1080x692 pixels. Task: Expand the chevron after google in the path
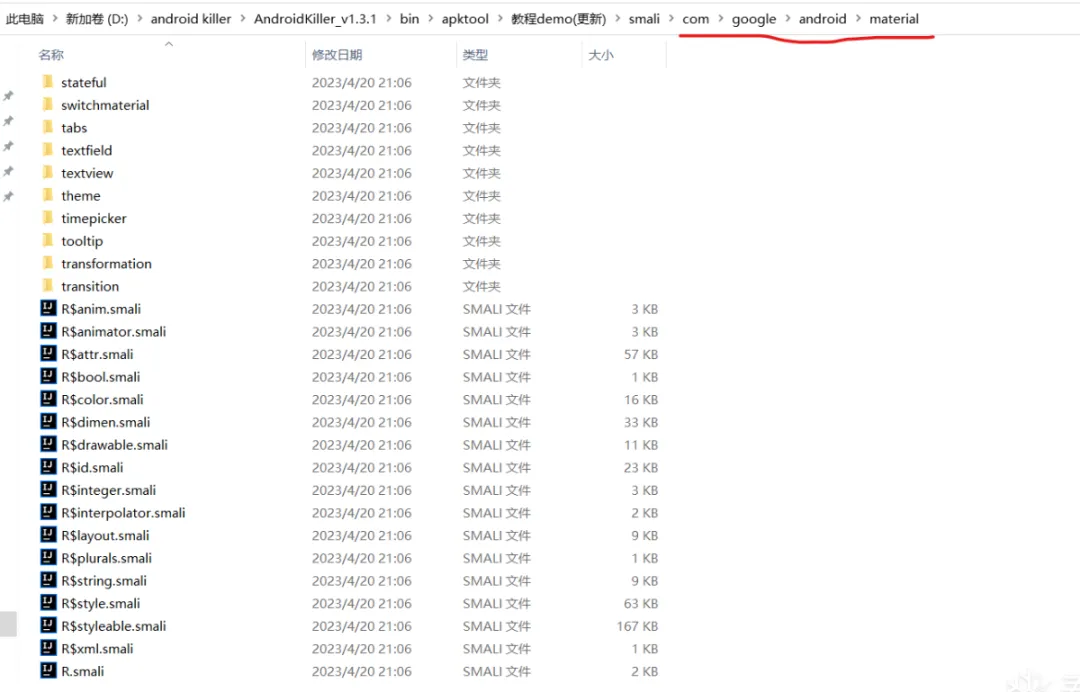pyautogui.click(x=788, y=19)
